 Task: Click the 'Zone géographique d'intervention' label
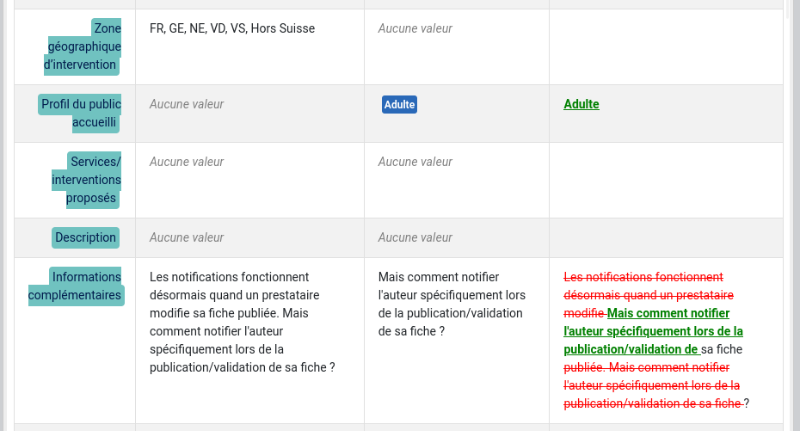82,46
